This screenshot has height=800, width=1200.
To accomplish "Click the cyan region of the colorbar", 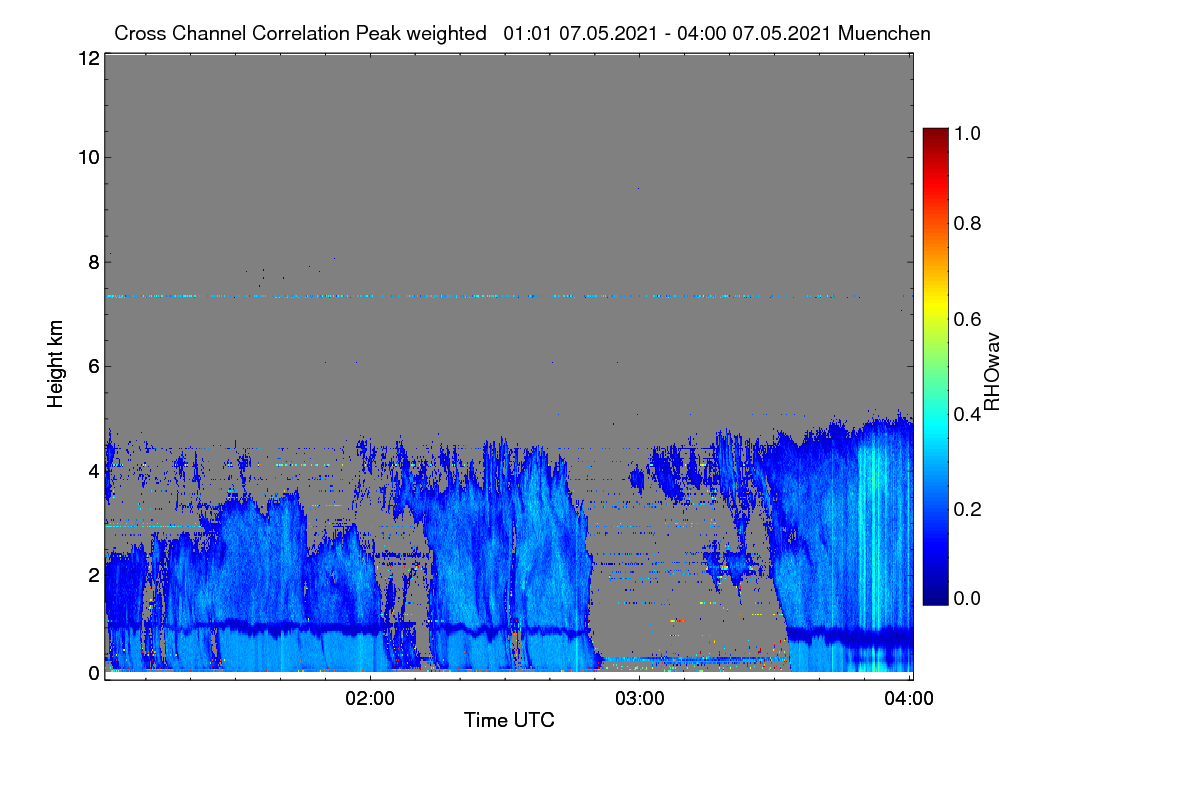I will tap(935, 425).
